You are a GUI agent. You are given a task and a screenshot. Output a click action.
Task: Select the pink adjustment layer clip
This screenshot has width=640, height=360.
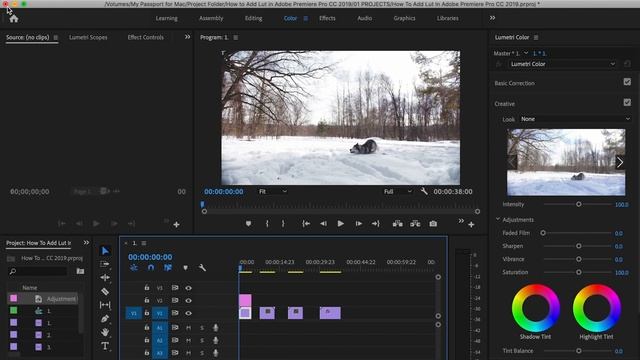click(x=245, y=300)
